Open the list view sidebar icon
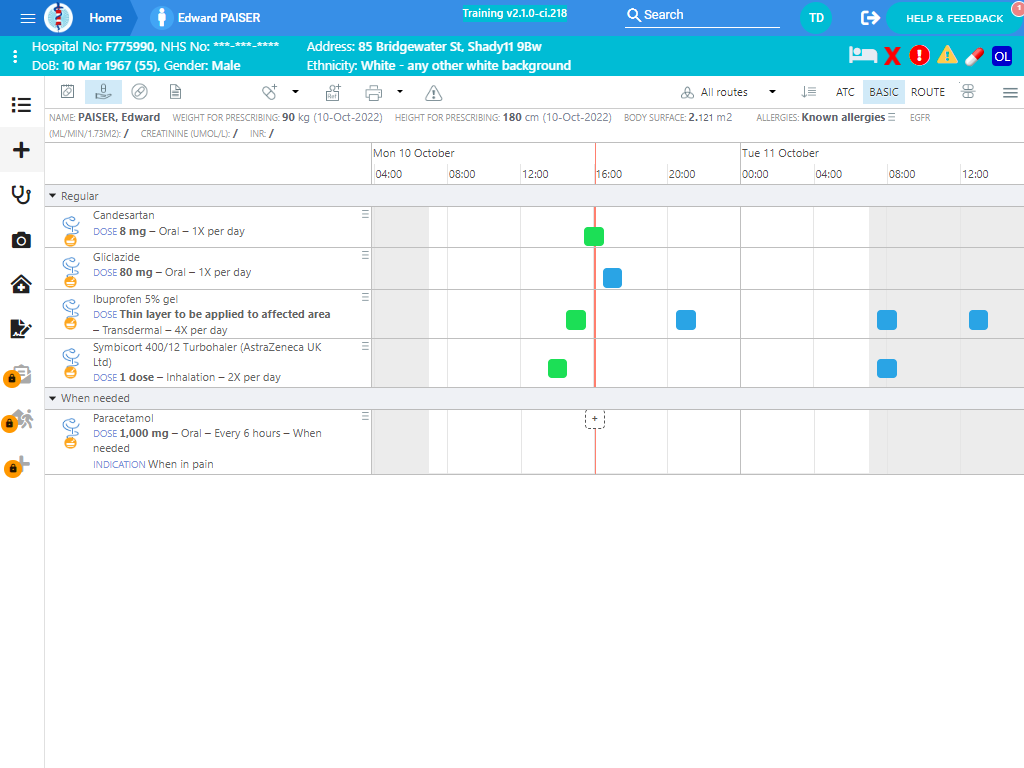This screenshot has width=1024, height=768. [x=21, y=104]
